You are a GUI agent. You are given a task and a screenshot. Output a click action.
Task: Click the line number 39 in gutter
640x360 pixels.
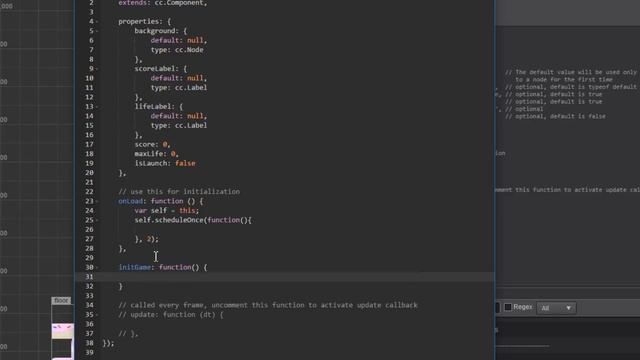(x=89, y=353)
